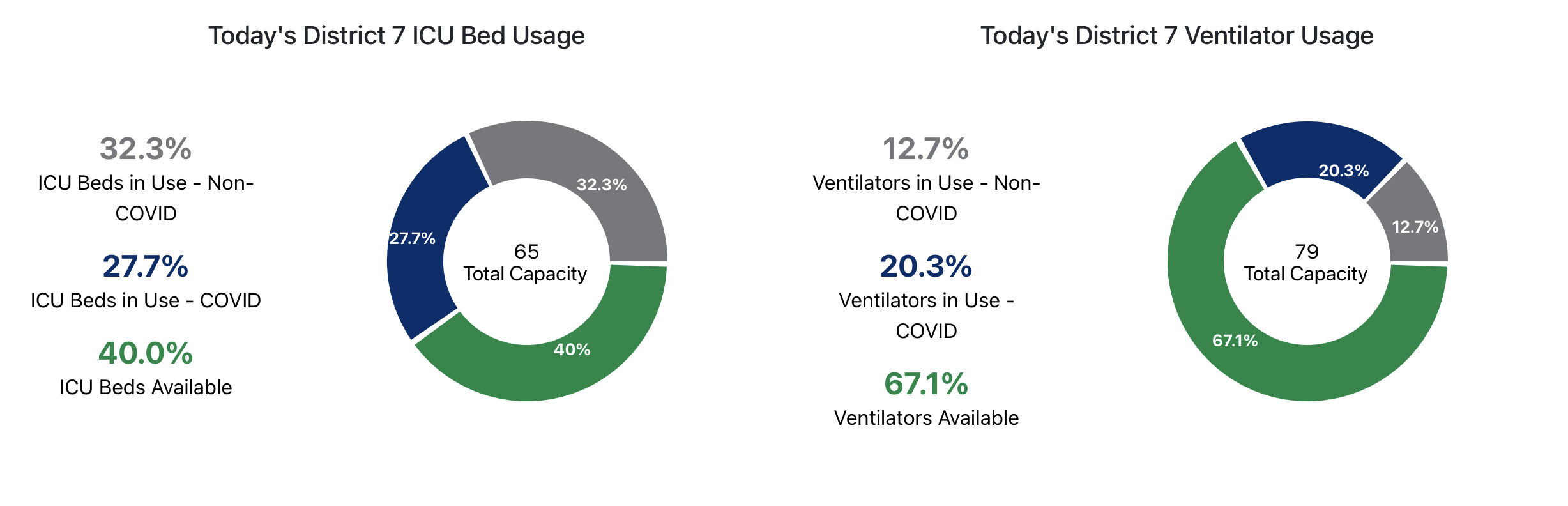This screenshot has height=506, width=1568.
Task: Click the ICU Bed Usage chart title
Action: (397, 36)
